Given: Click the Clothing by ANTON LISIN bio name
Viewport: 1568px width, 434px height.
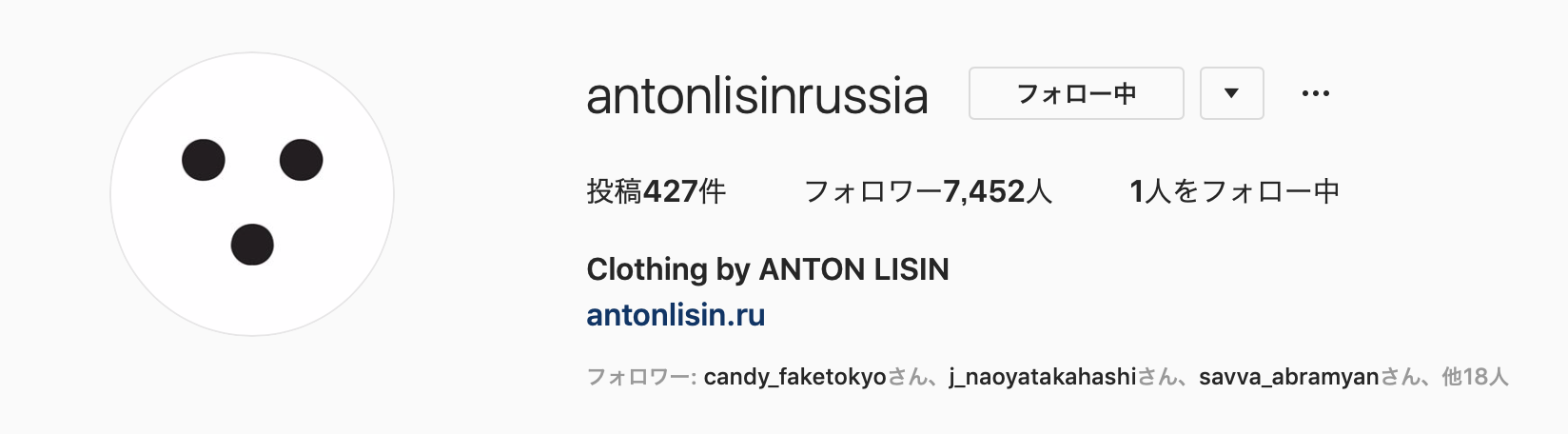Looking at the screenshot, I should (x=768, y=270).
